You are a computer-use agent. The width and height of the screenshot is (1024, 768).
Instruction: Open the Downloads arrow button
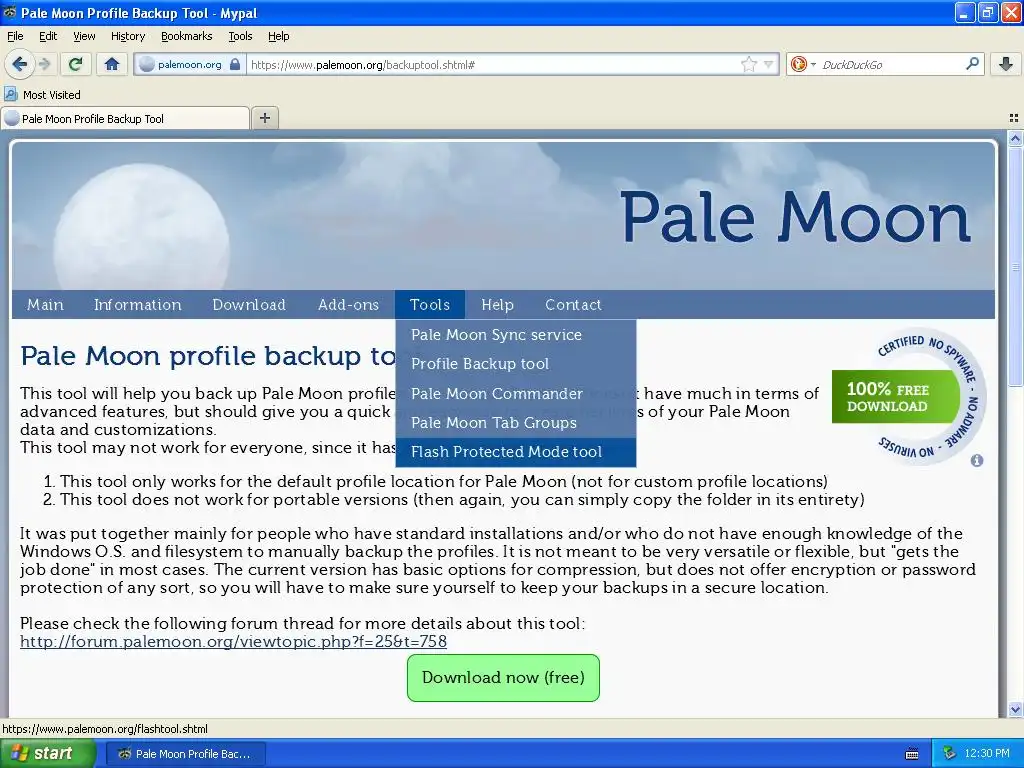[1006, 64]
